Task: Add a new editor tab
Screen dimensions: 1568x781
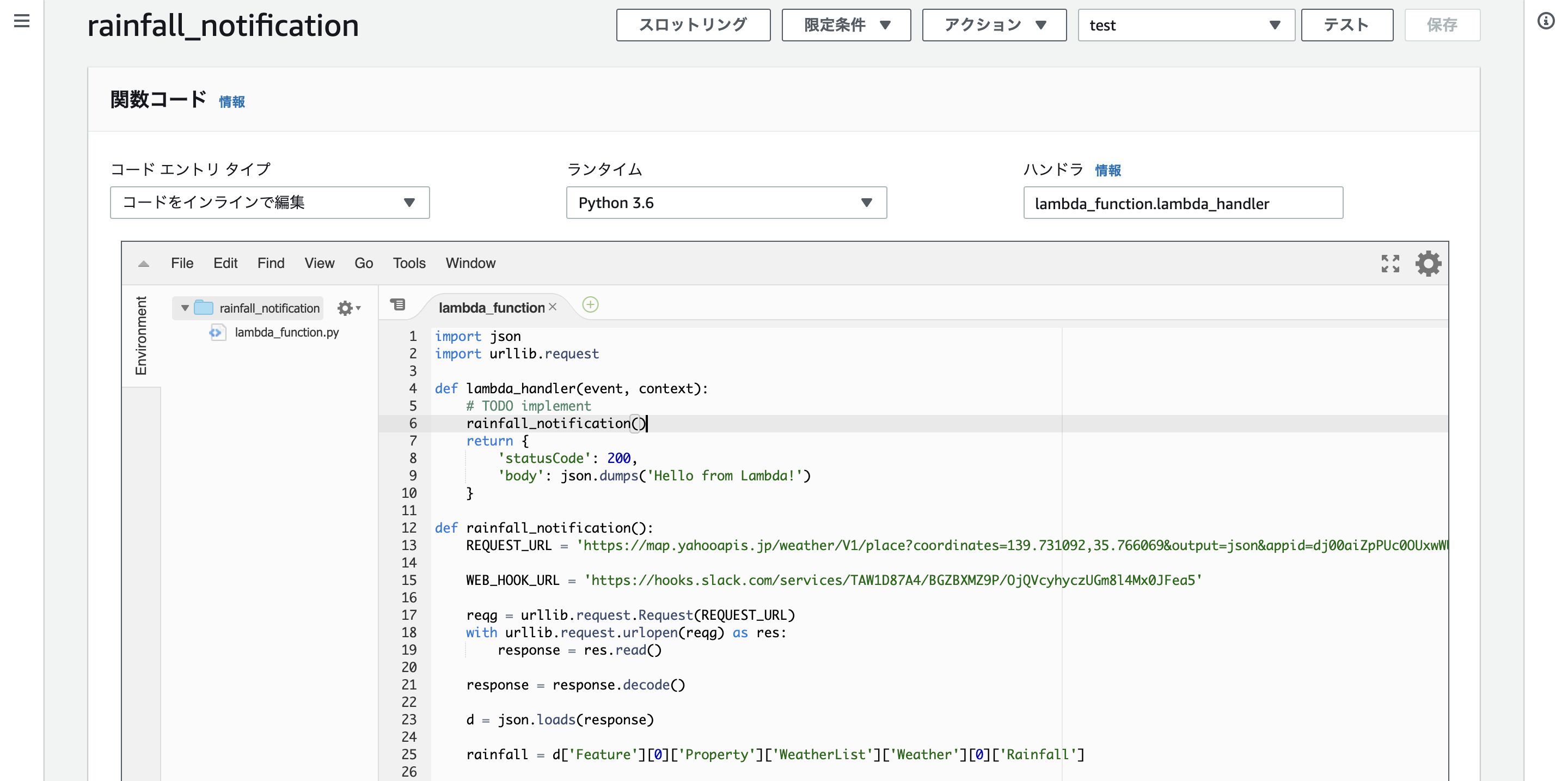Action: [x=590, y=304]
